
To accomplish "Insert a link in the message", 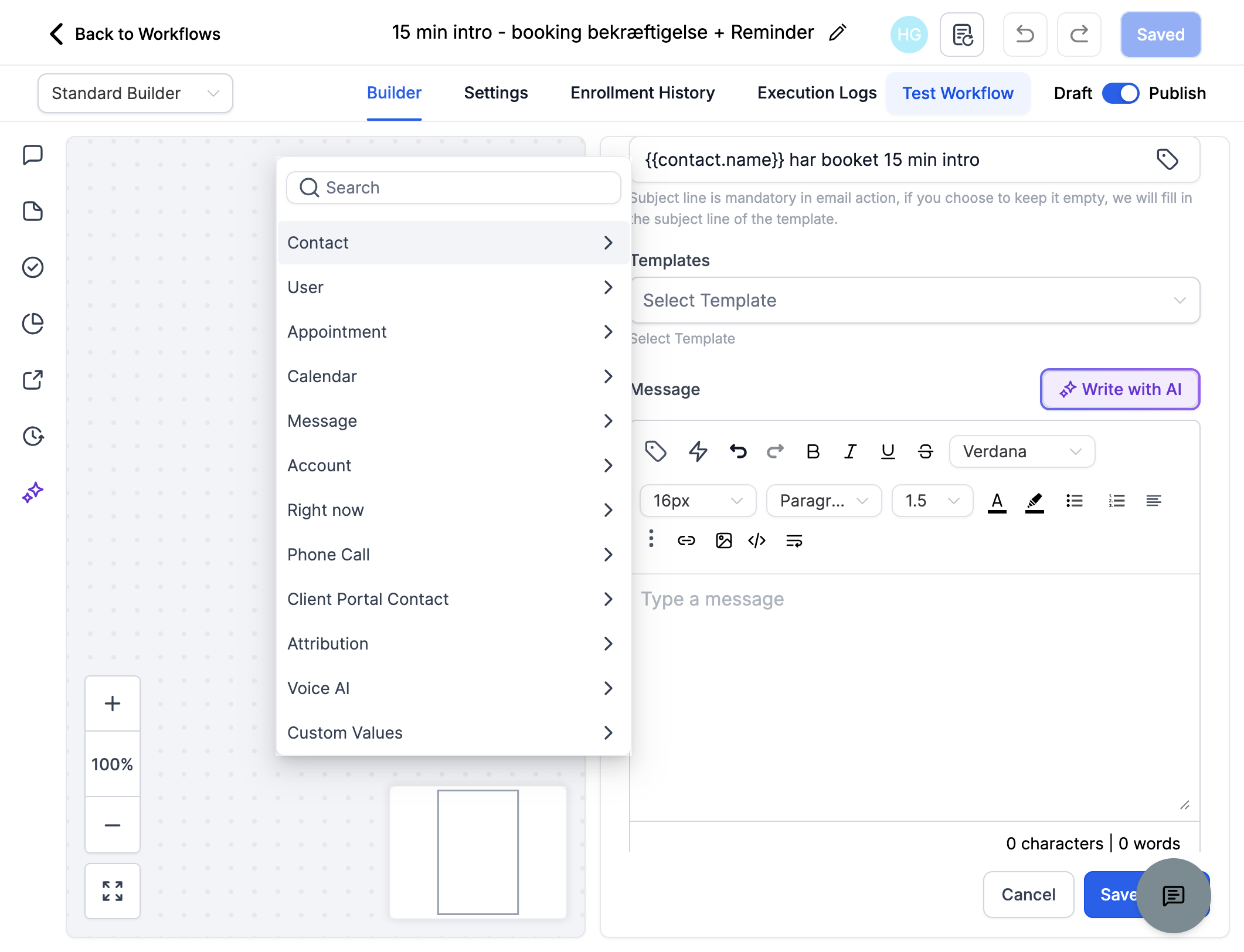I will click(x=686, y=540).
